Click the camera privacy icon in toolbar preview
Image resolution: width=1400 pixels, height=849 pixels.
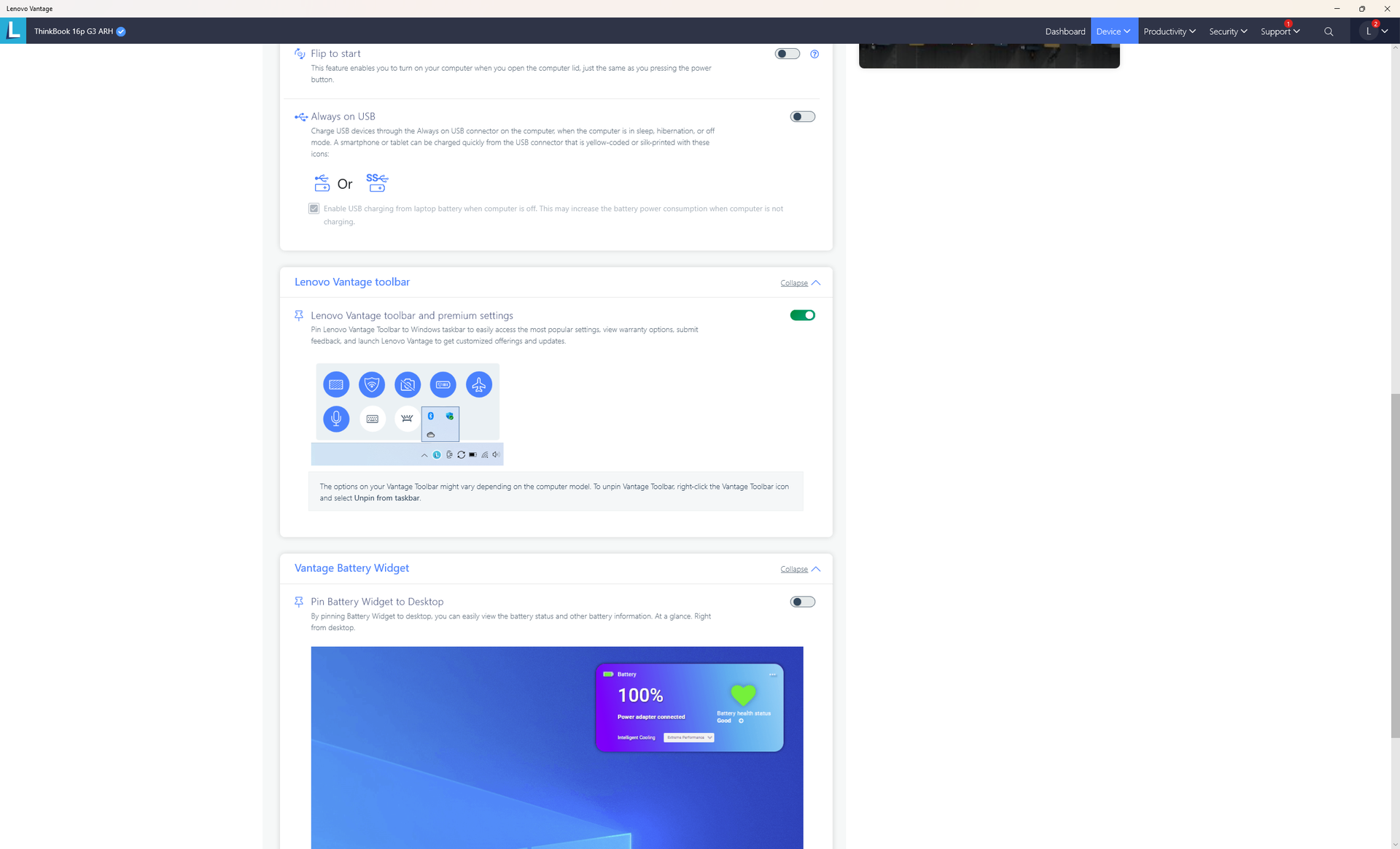click(x=407, y=384)
